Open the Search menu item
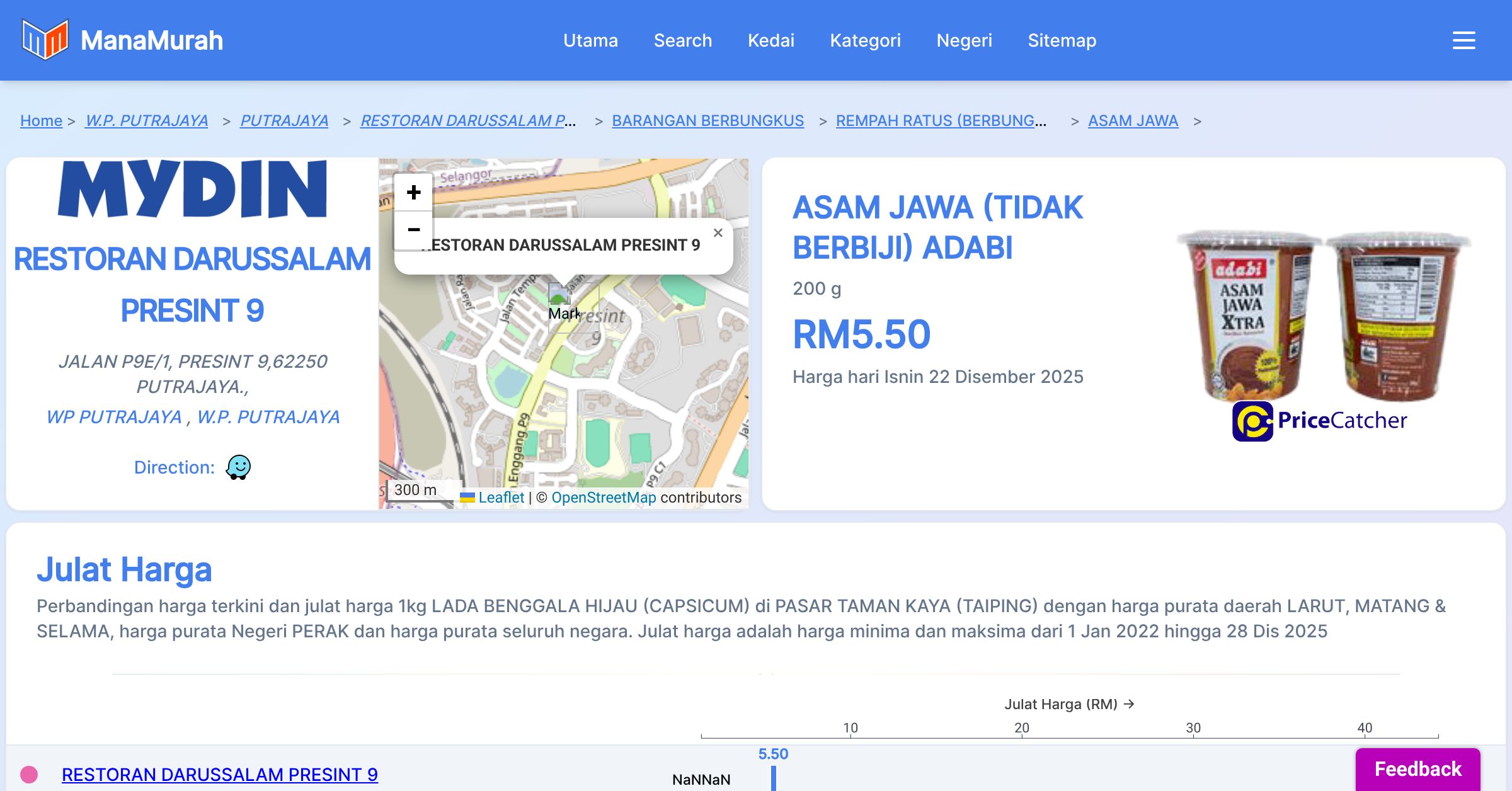The width and height of the screenshot is (1512, 791). click(x=682, y=40)
